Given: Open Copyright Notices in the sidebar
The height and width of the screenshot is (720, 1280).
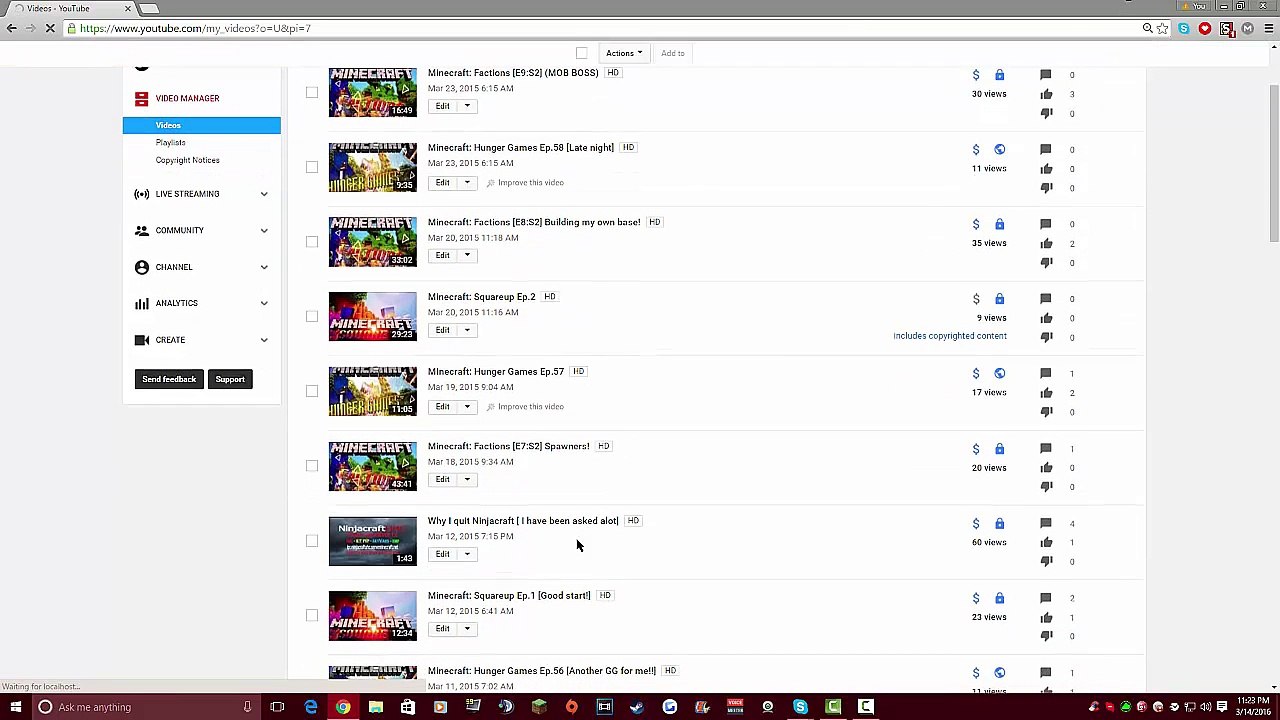Looking at the screenshot, I should (x=187, y=160).
